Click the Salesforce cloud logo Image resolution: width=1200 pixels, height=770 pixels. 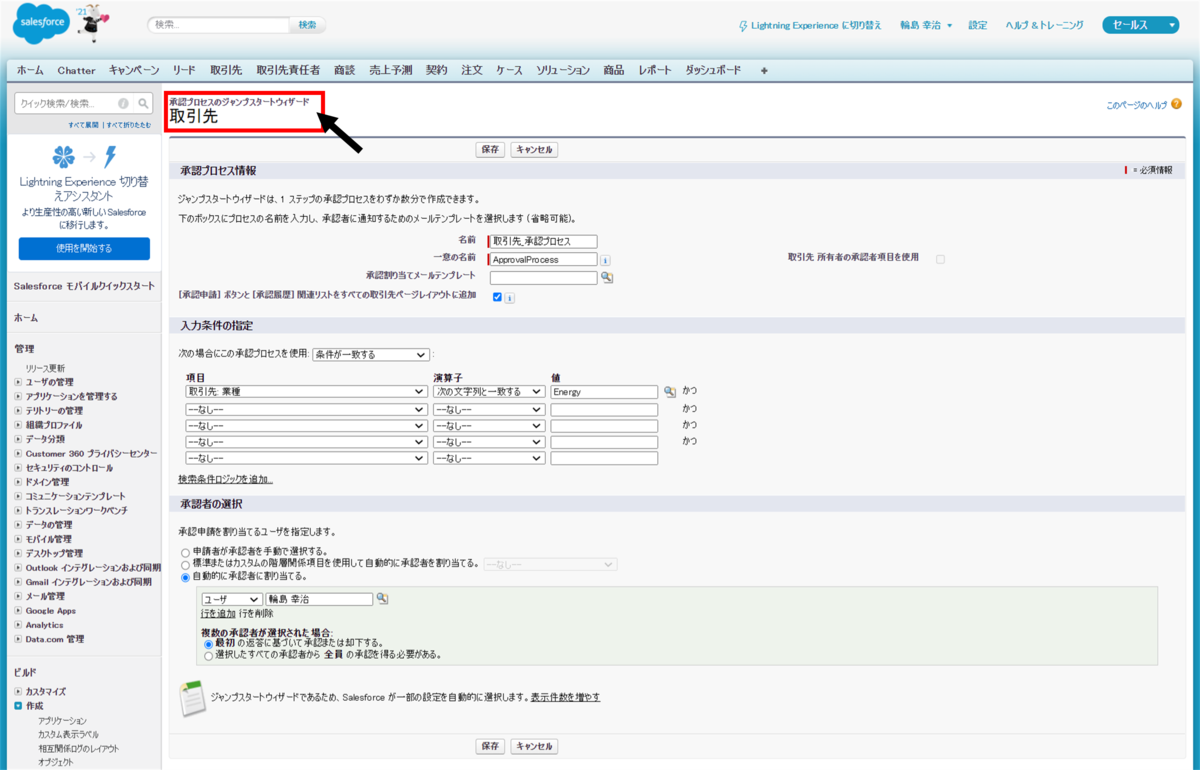click(40, 25)
